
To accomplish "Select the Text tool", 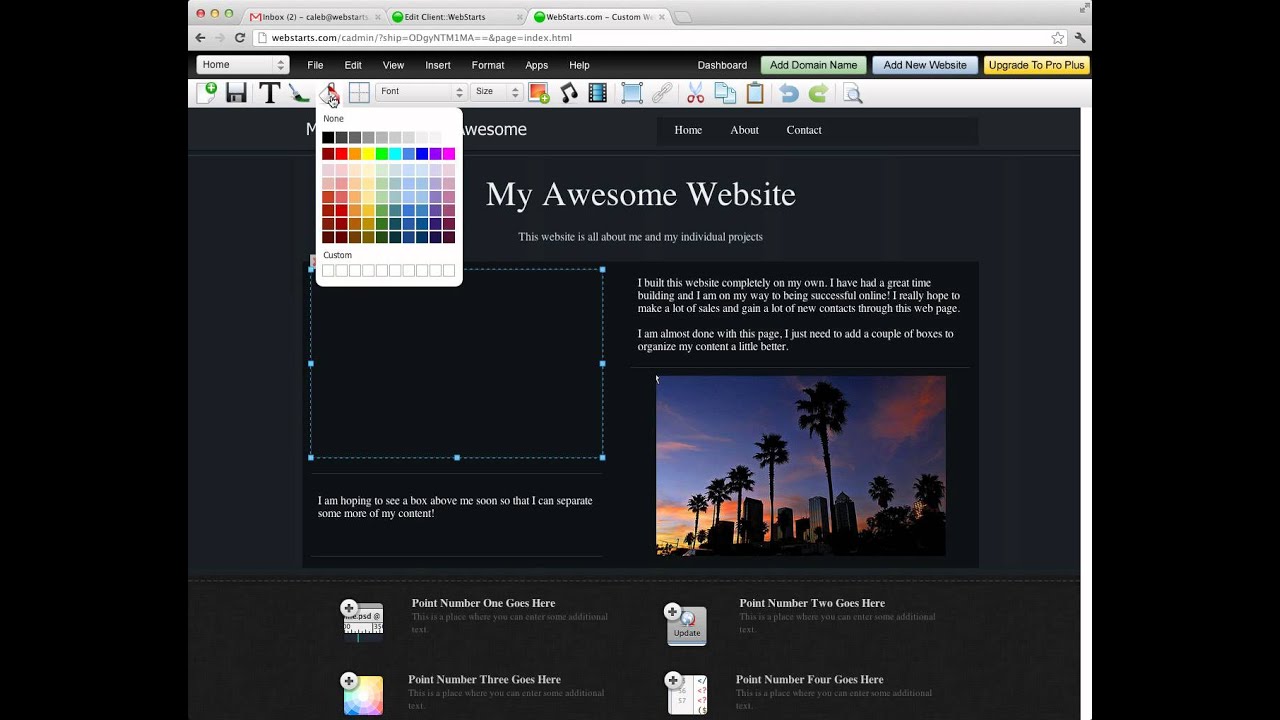I will tap(269, 93).
